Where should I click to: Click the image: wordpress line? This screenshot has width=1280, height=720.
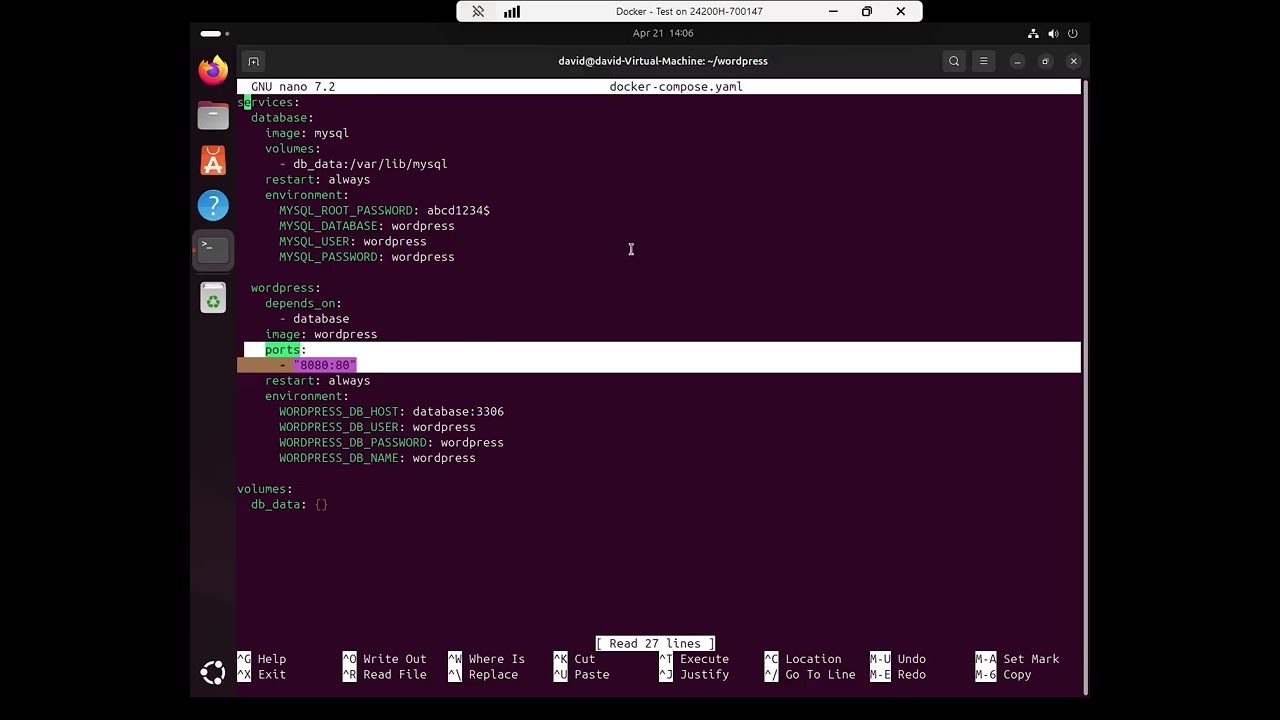tap(321, 335)
